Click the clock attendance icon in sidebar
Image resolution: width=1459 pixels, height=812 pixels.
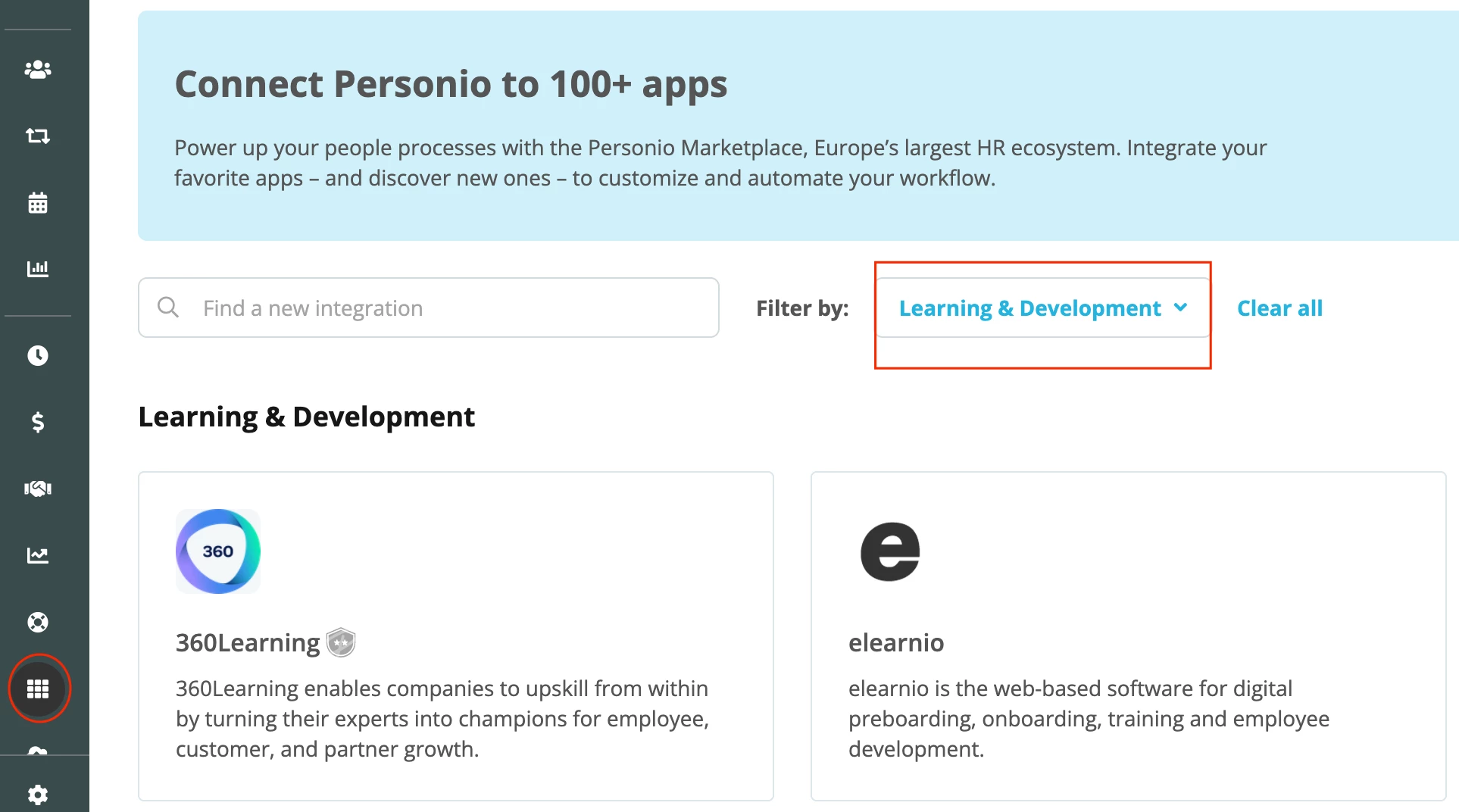tap(38, 355)
